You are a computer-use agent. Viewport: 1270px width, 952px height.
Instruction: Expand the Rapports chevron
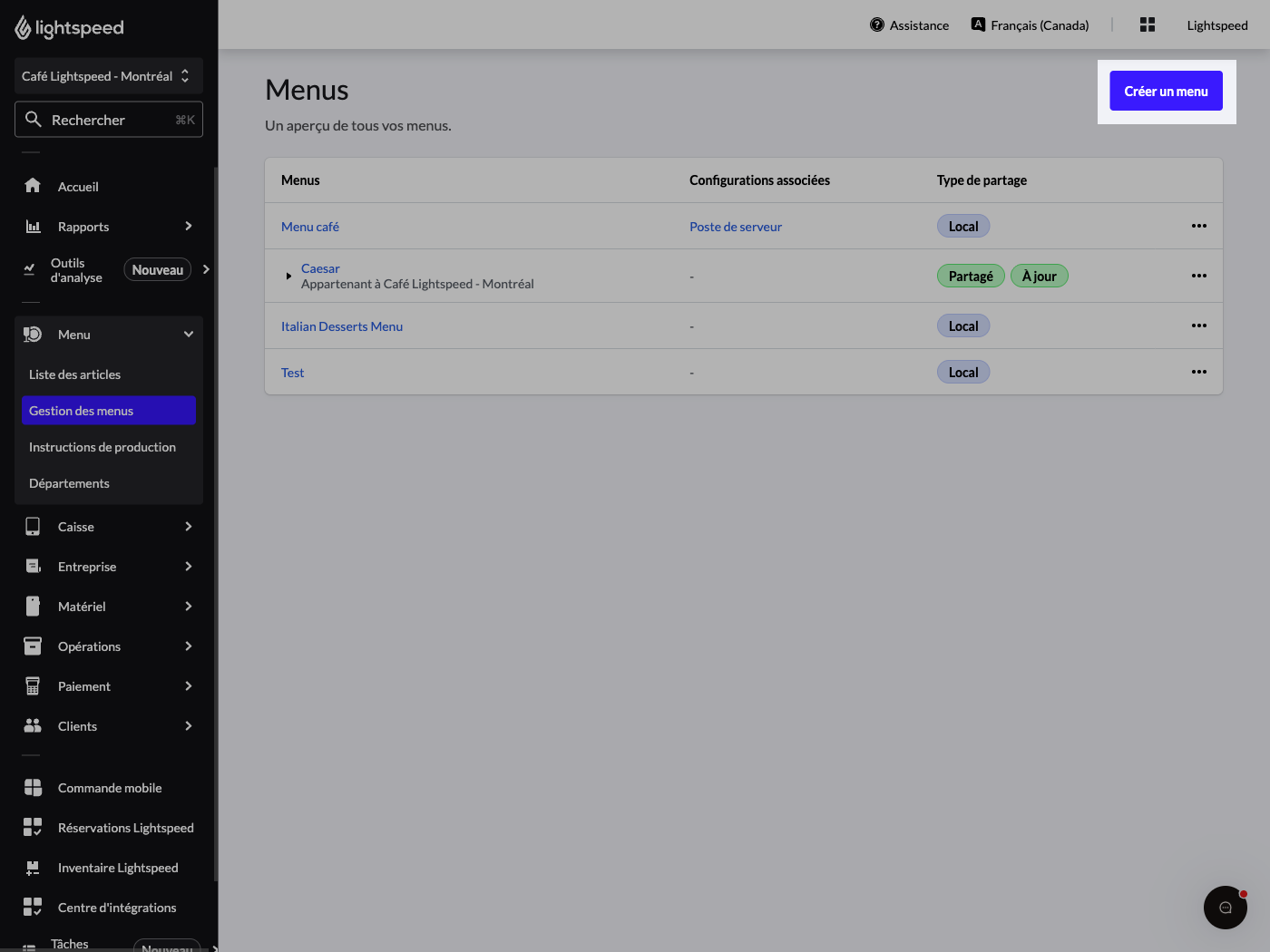[189, 226]
